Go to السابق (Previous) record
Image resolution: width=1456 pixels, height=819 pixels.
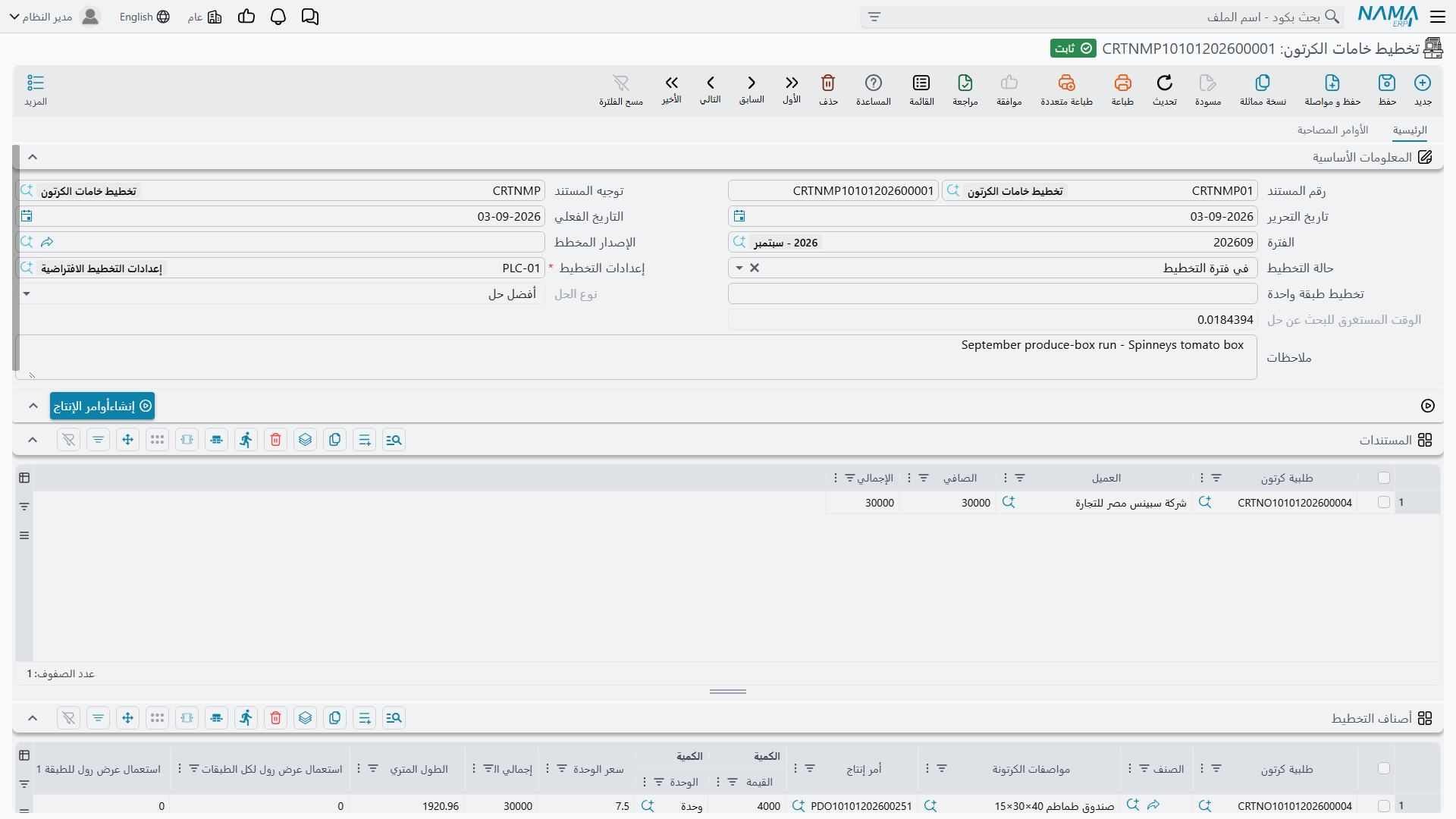coord(752,83)
